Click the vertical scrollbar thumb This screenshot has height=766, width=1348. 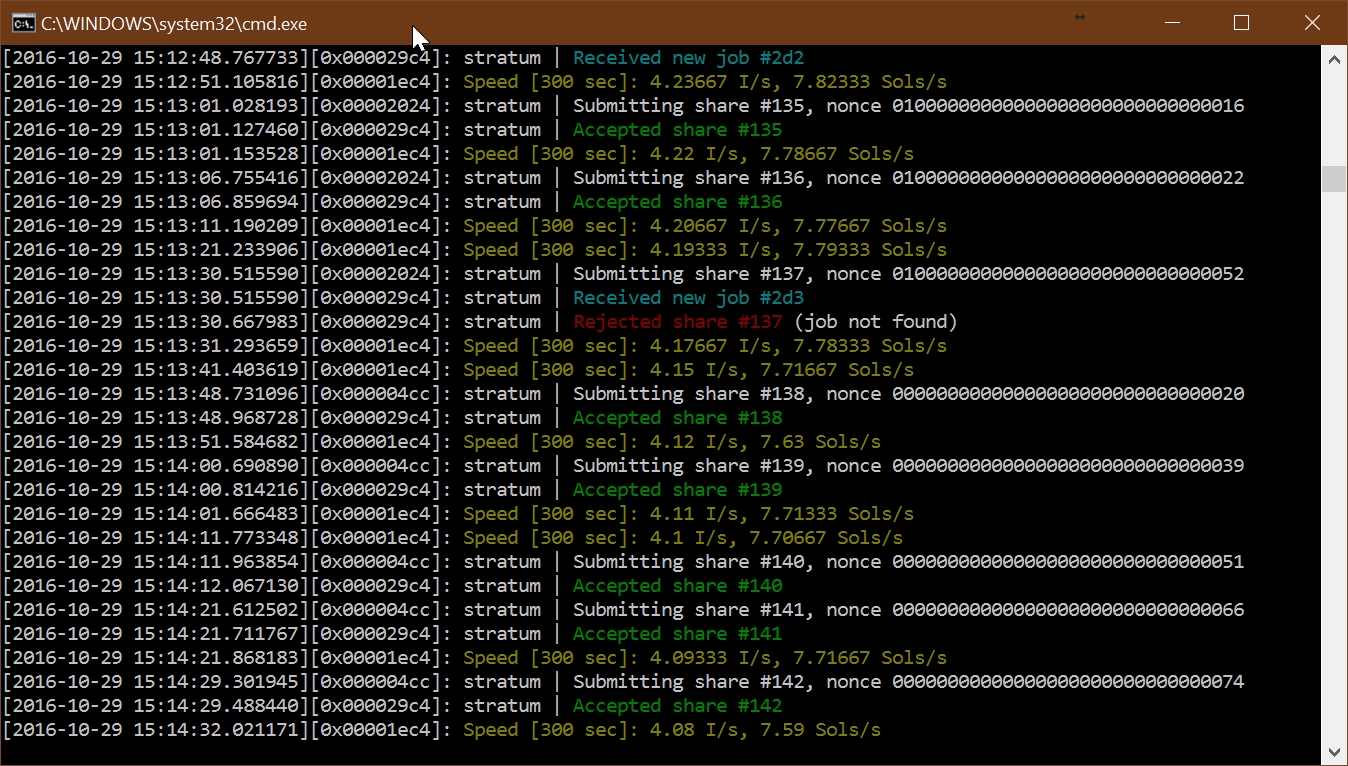(1334, 178)
